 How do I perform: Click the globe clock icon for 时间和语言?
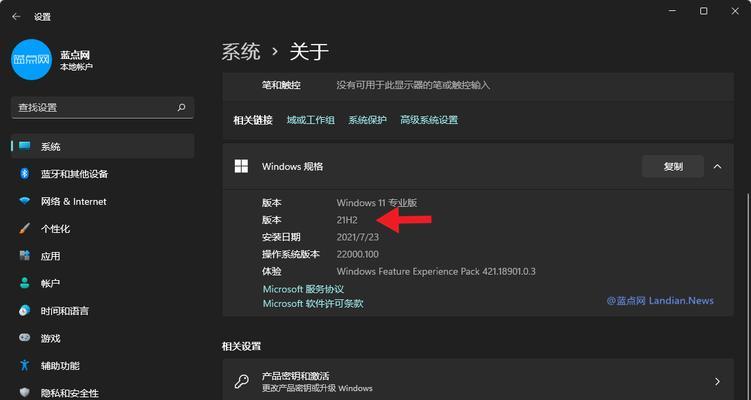(24, 310)
